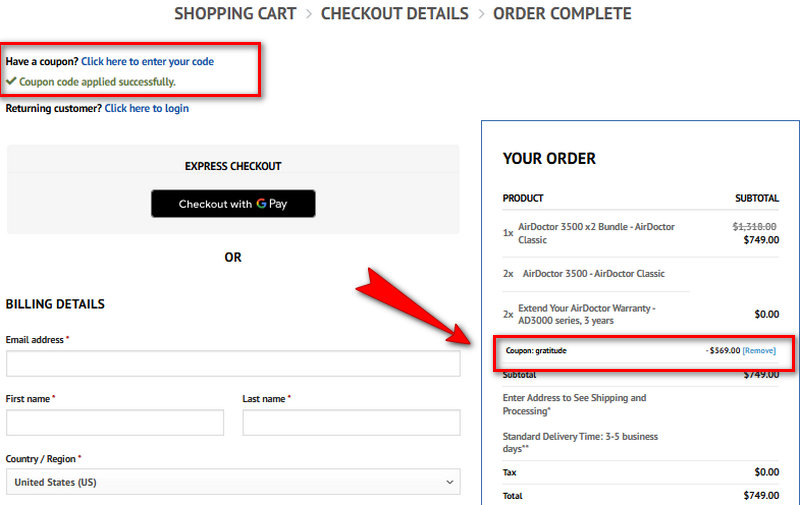
Task: Open the Country / Region dropdown
Action: point(233,482)
